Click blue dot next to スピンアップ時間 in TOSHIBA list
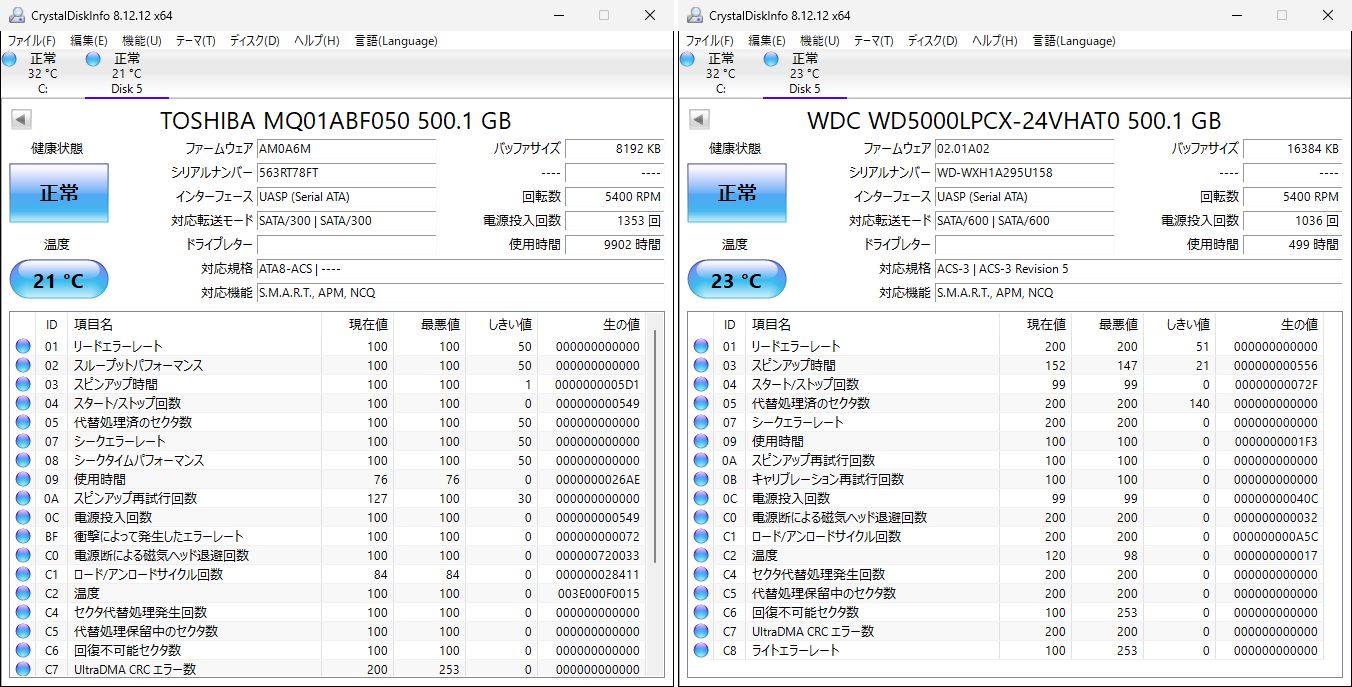Image resolution: width=1352 pixels, height=687 pixels. pyautogui.click(x=23, y=384)
